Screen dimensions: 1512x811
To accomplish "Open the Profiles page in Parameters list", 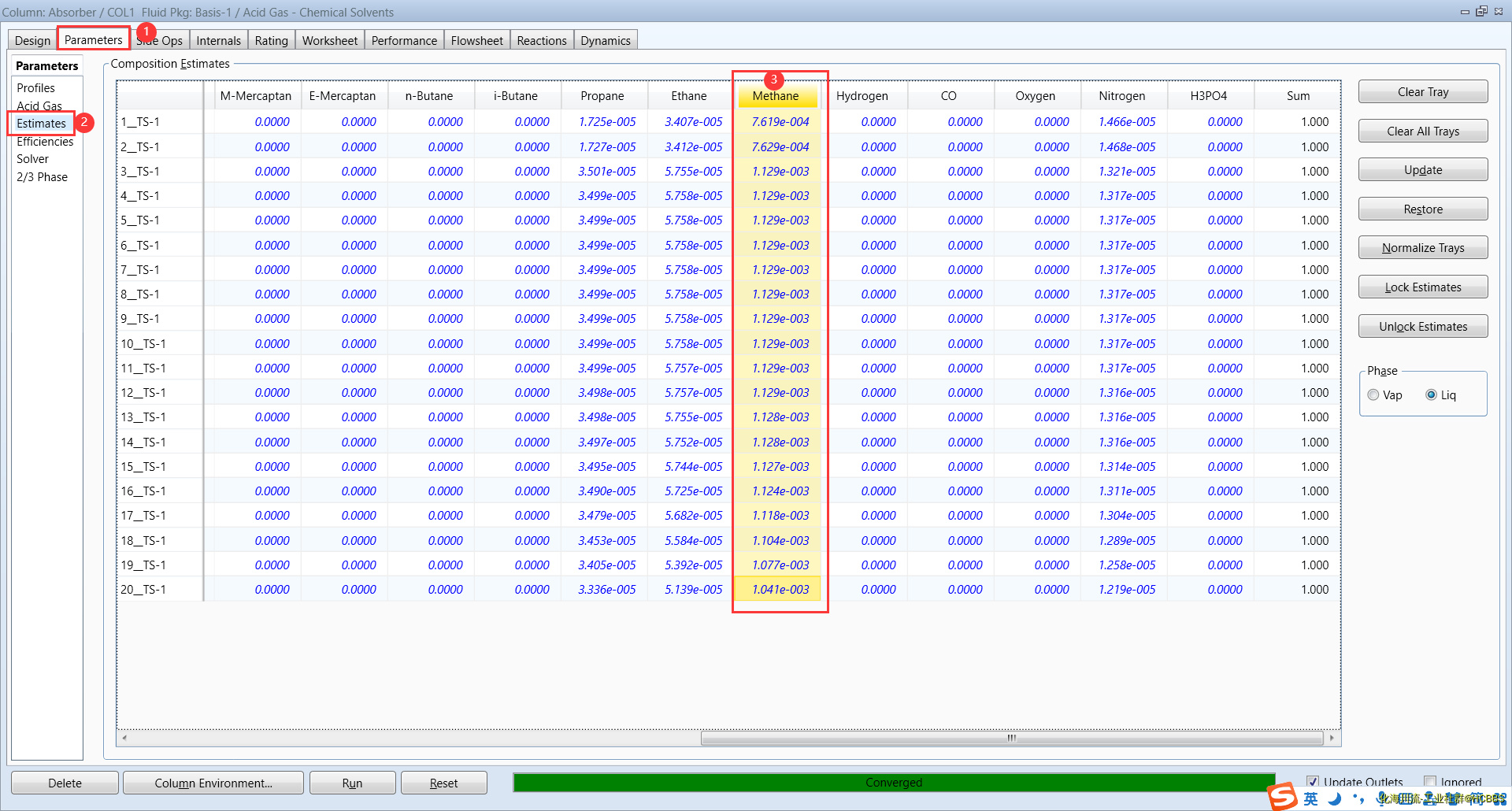I will (x=35, y=88).
